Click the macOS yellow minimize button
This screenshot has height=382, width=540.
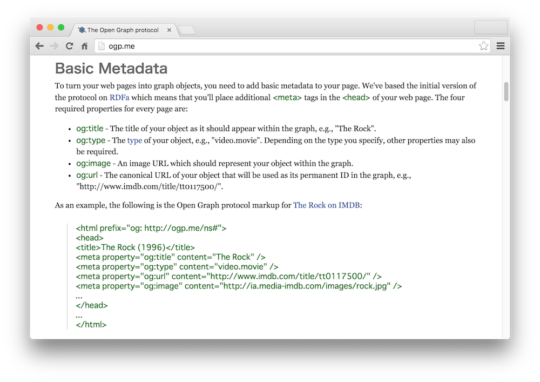(50, 28)
